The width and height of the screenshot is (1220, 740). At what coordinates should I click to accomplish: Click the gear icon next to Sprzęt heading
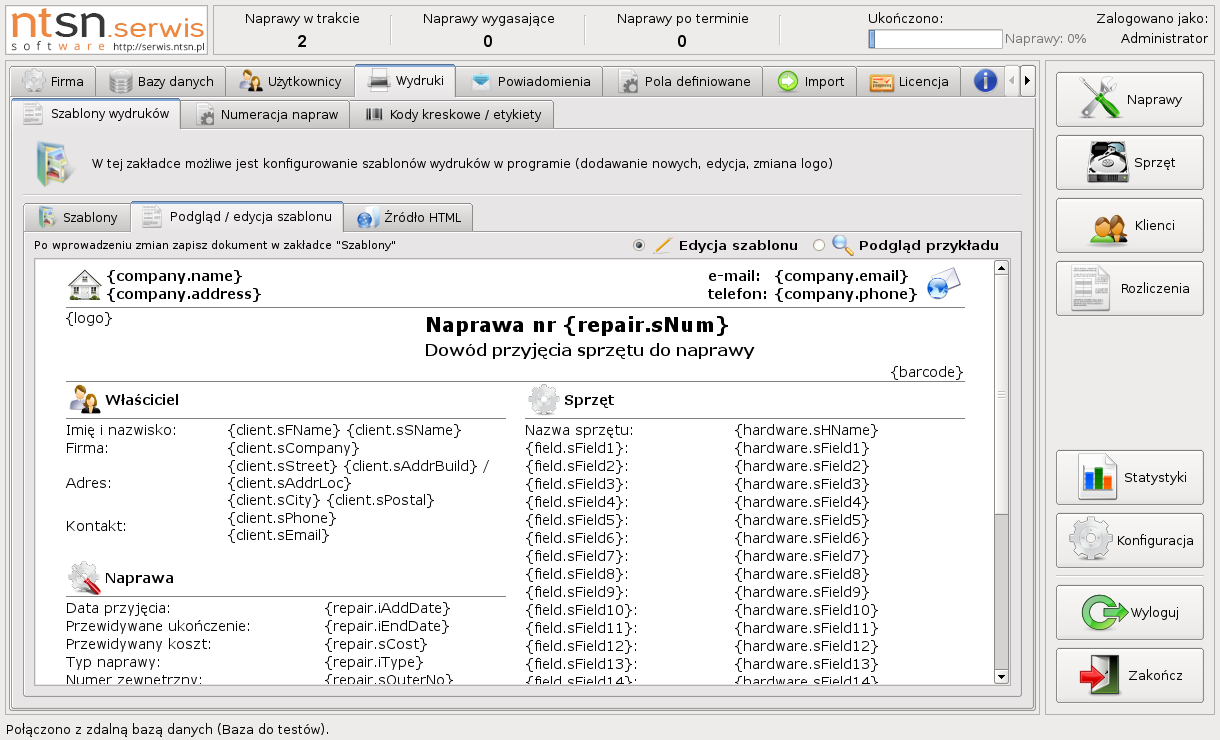542,400
